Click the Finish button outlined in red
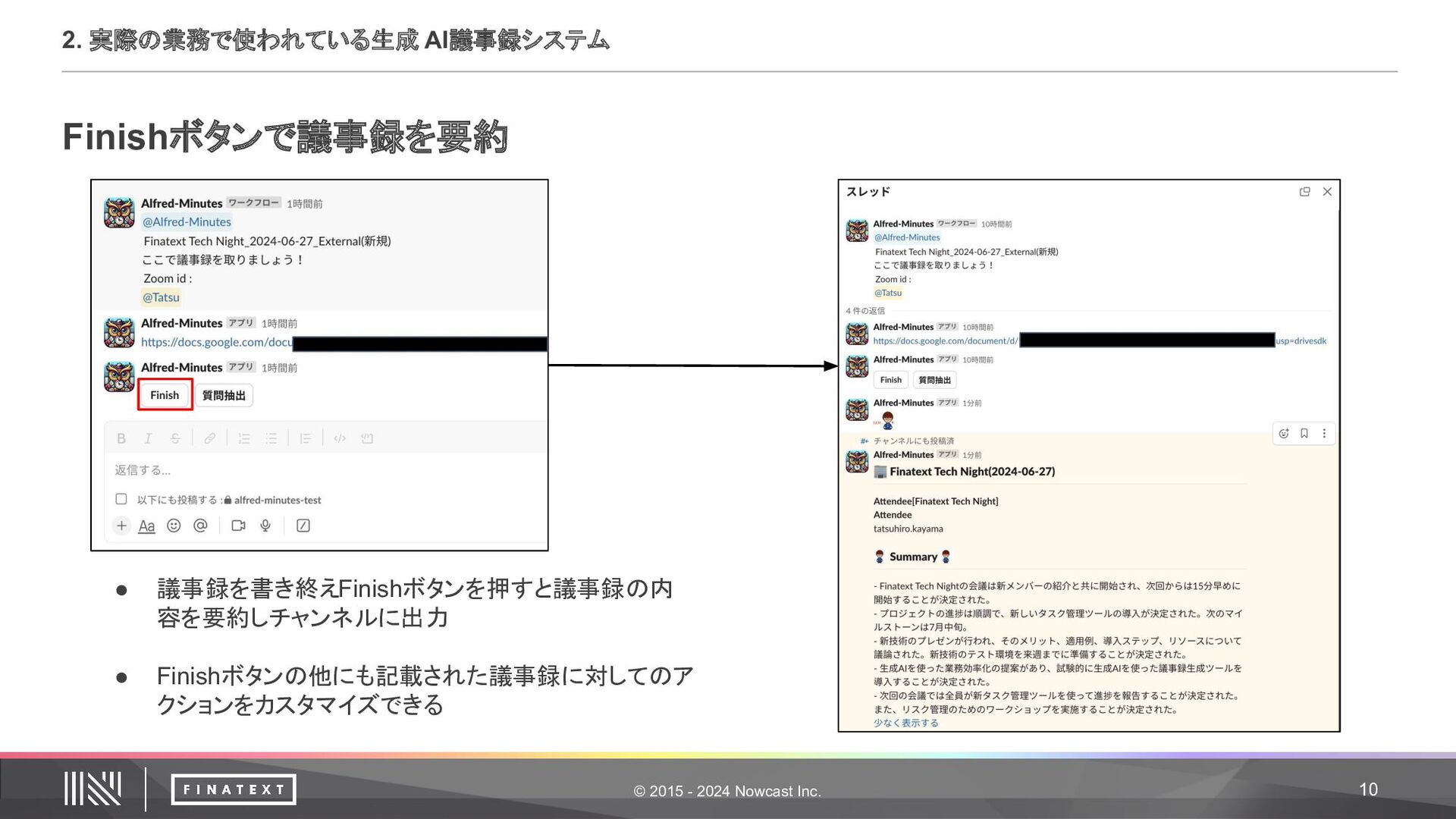Screen dimensions: 1456x819 point(165,395)
